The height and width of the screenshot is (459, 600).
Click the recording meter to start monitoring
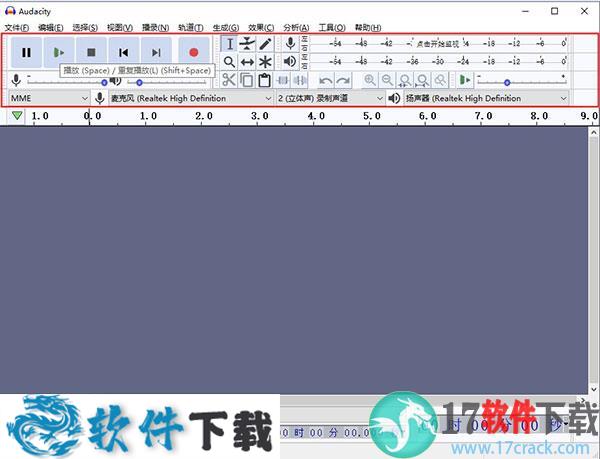[438, 44]
